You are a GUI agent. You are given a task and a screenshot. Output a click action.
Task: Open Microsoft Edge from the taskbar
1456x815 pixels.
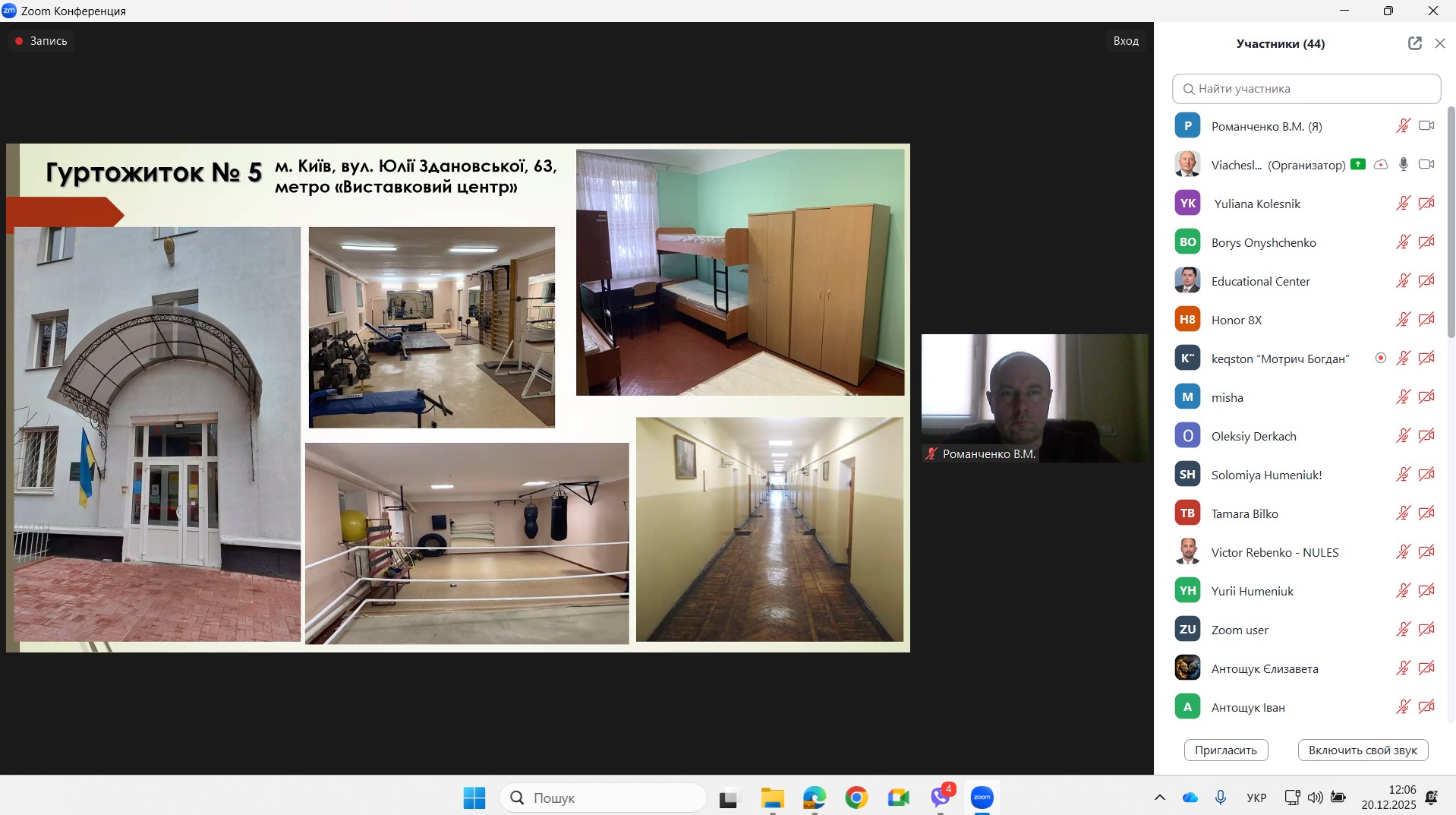[x=814, y=798]
